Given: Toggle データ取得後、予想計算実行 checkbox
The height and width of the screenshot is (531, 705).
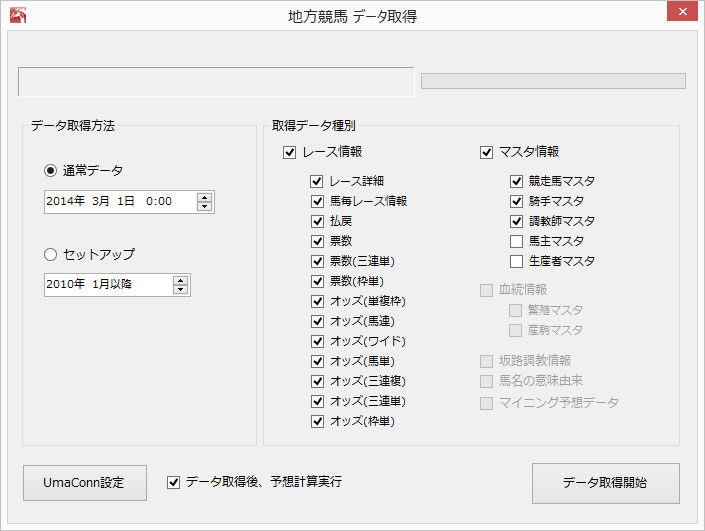Looking at the screenshot, I should 174,482.
